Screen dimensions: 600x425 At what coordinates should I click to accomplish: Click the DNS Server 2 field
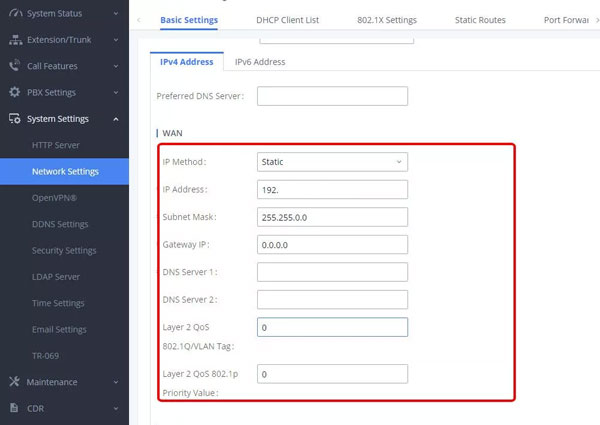pyautogui.click(x=332, y=300)
